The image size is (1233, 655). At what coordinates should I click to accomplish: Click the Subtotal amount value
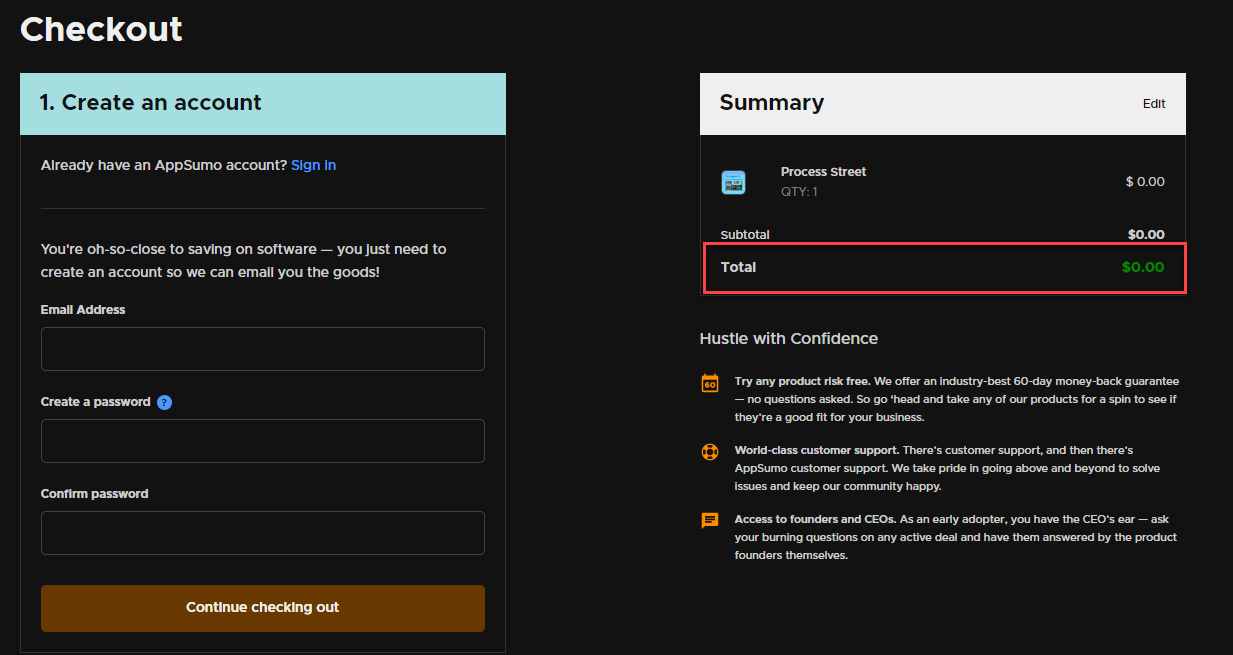click(x=1145, y=235)
